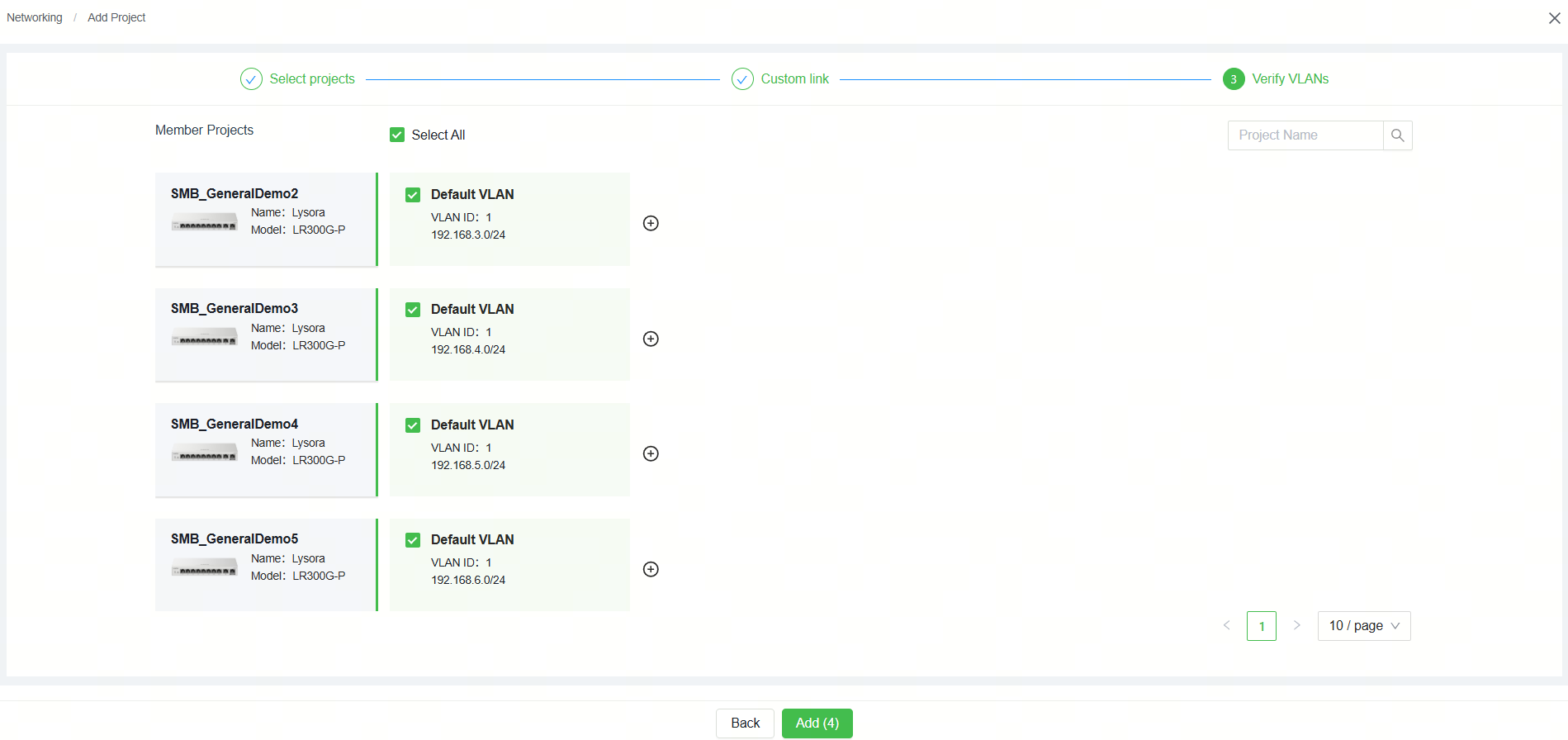Click SMB_GeneralDemo2 device image
Viewport: 1568px width, 740px height.
204,222
